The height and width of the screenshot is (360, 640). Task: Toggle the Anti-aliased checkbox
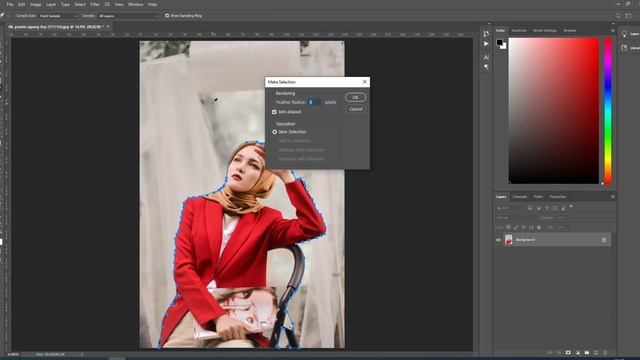click(274, 112)
